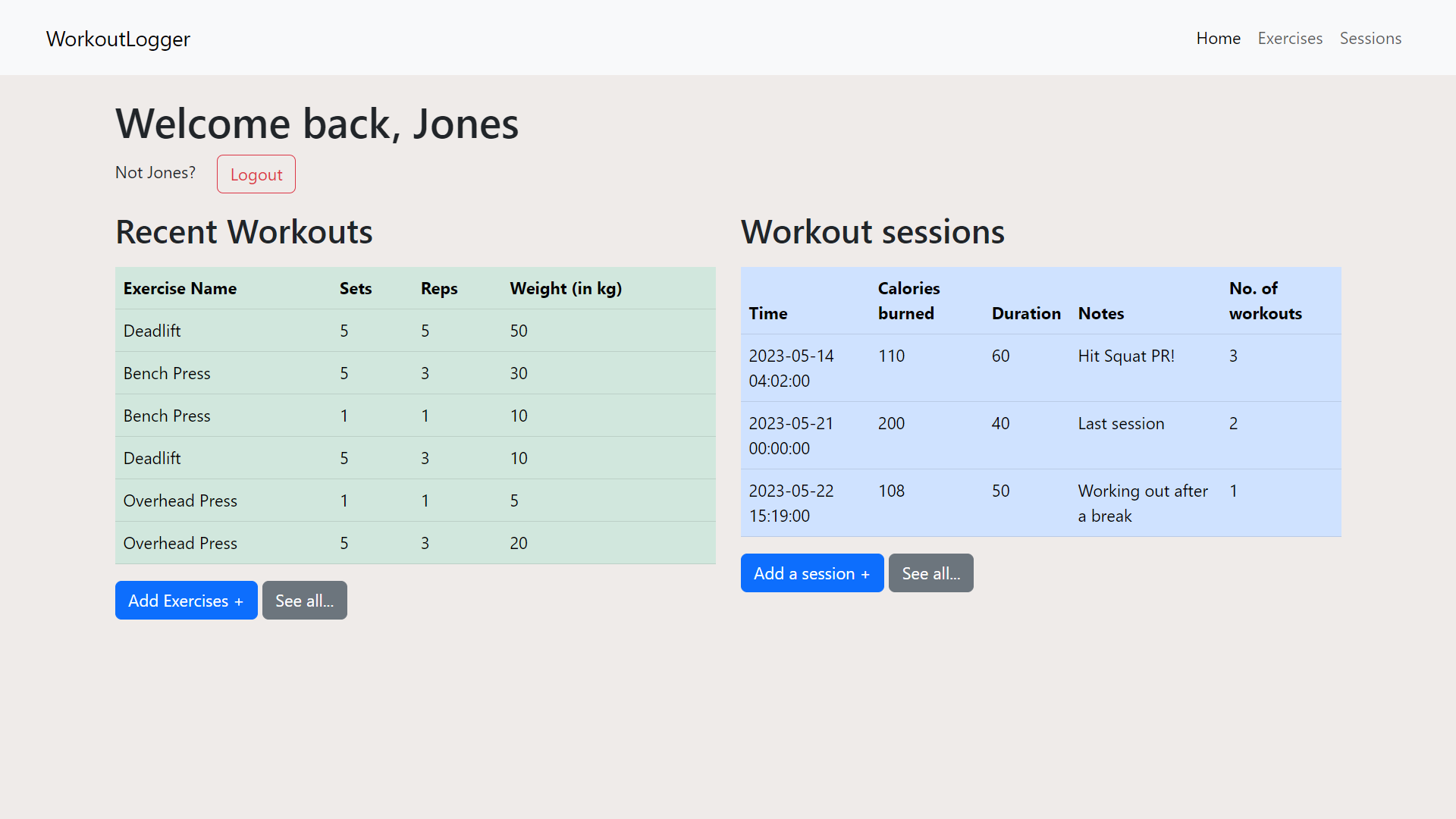Click the See all... button under Workout sessions
Screen dimensions: 1456x819
coord(931,573)
